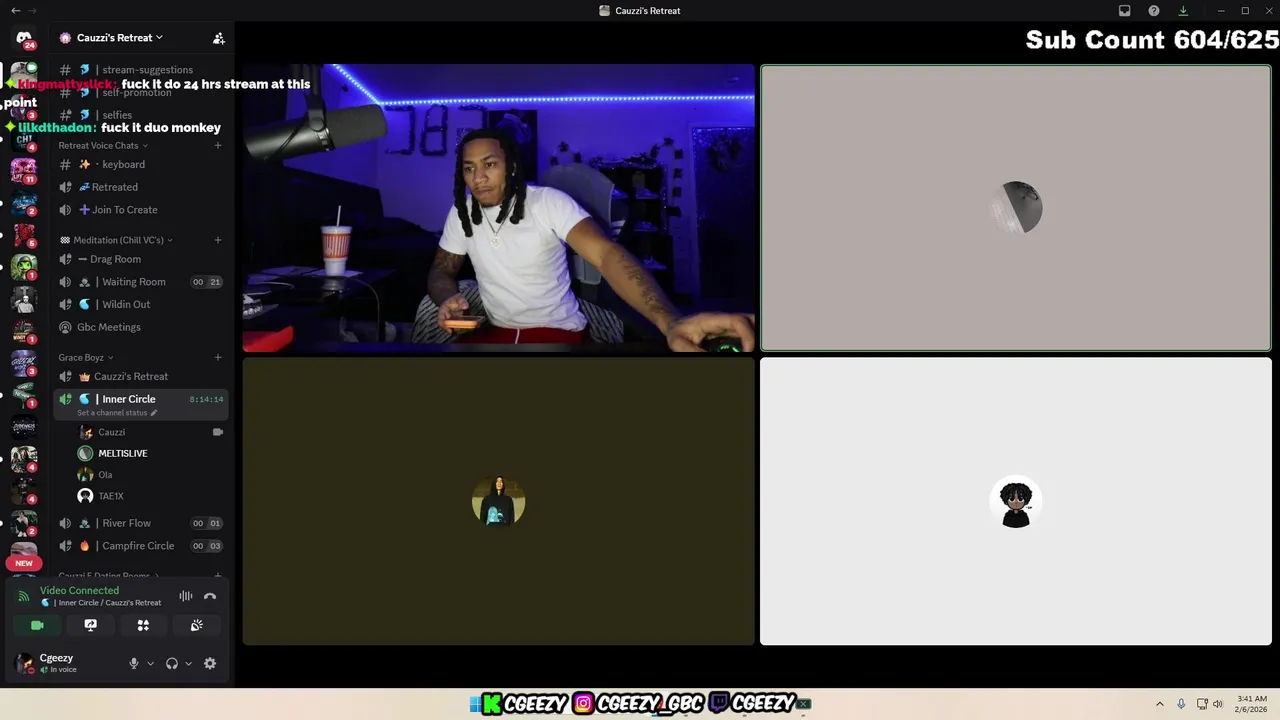Open output device options arrow beside headphones
1280x720 pixels.
pos(188,663)
